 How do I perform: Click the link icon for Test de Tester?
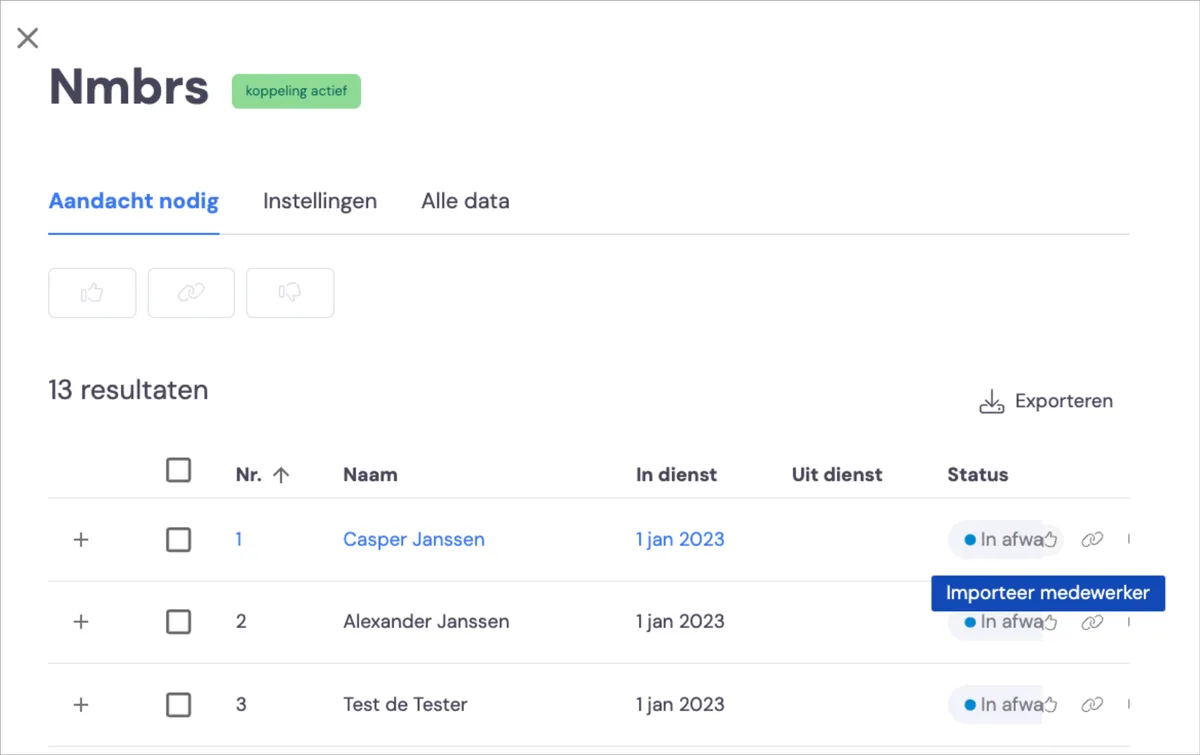point(1092,705)
